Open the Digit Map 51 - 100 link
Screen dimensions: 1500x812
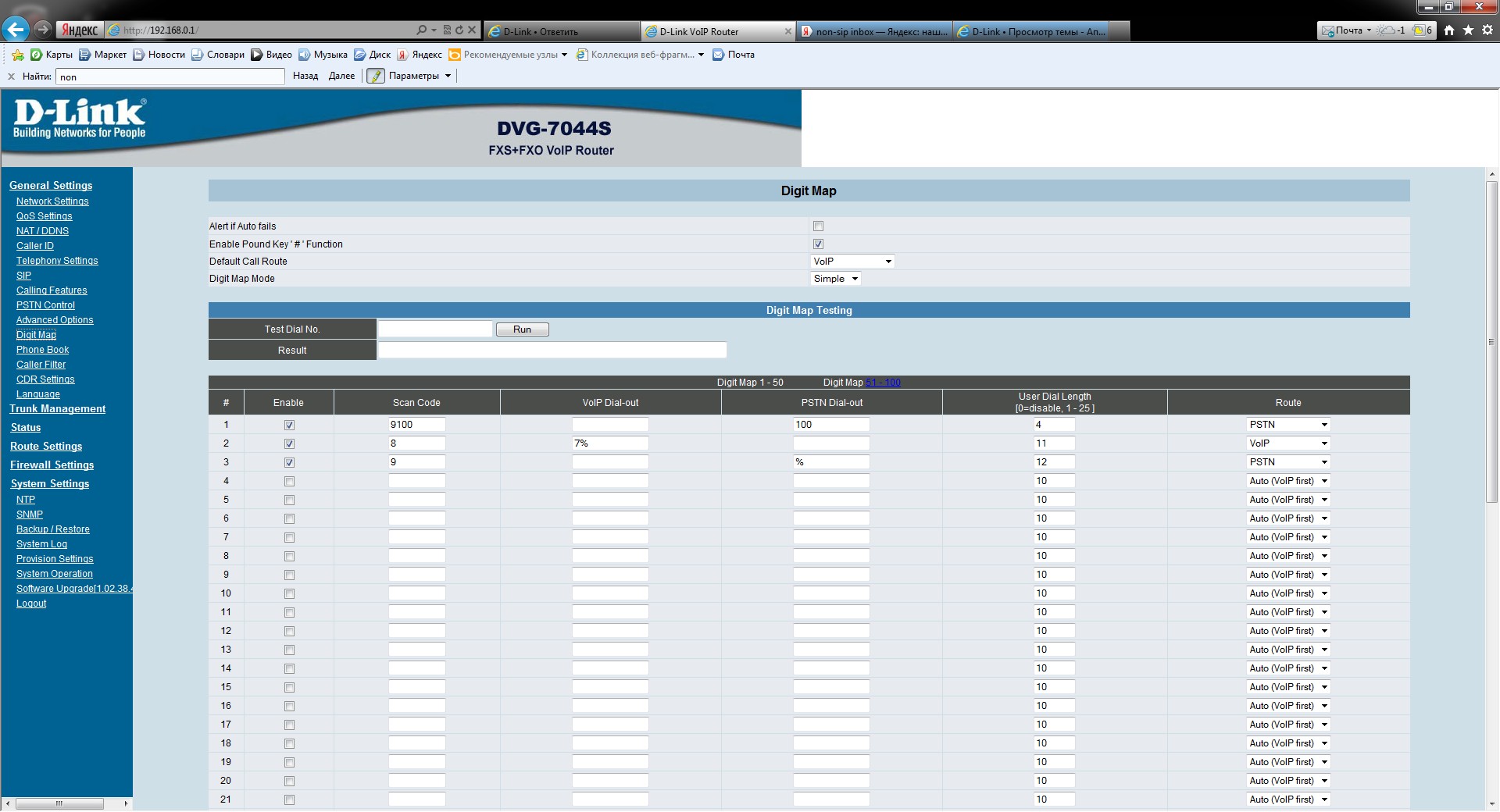(883, 383)
